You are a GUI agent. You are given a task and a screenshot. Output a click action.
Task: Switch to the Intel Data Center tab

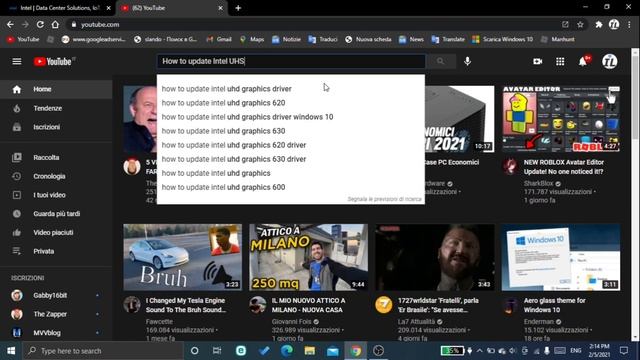click(58, 8)
